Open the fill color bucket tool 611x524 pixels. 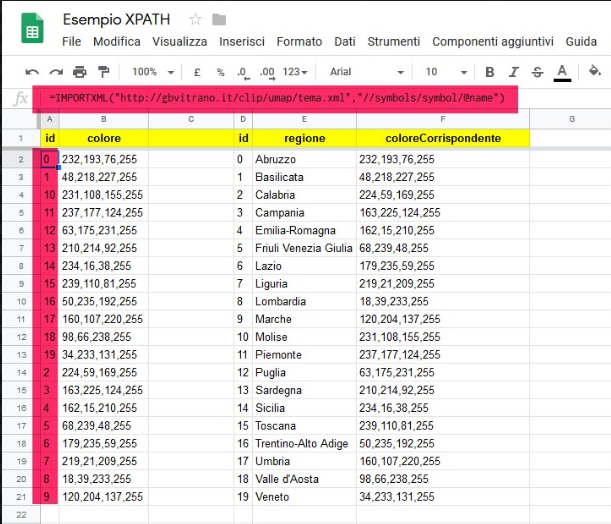point(595,72)
